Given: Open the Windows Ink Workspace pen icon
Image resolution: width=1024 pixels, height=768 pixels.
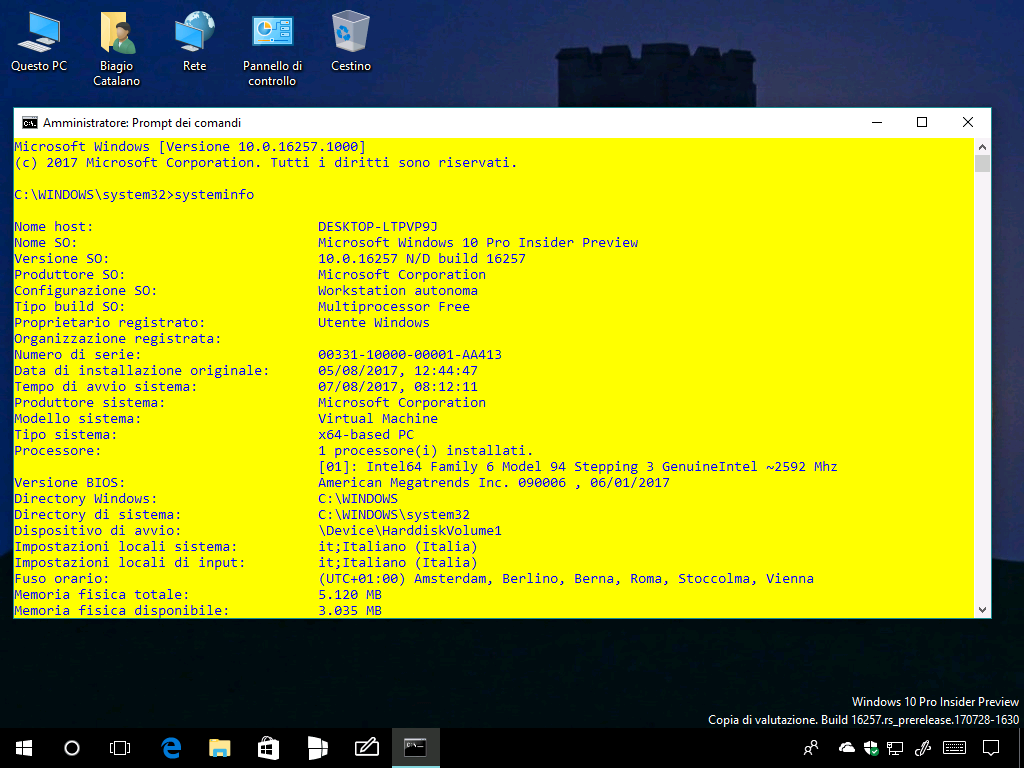Looking at the screenshot, I should [x=923, y=748].
